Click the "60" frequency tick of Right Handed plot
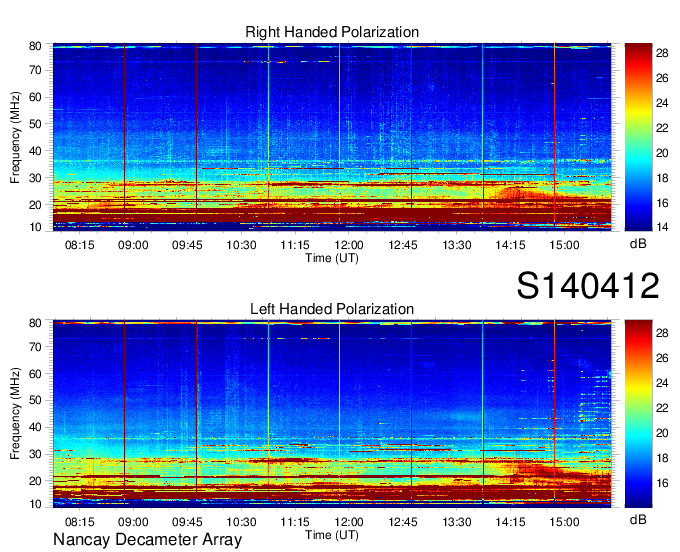 [x=35, y=97]
